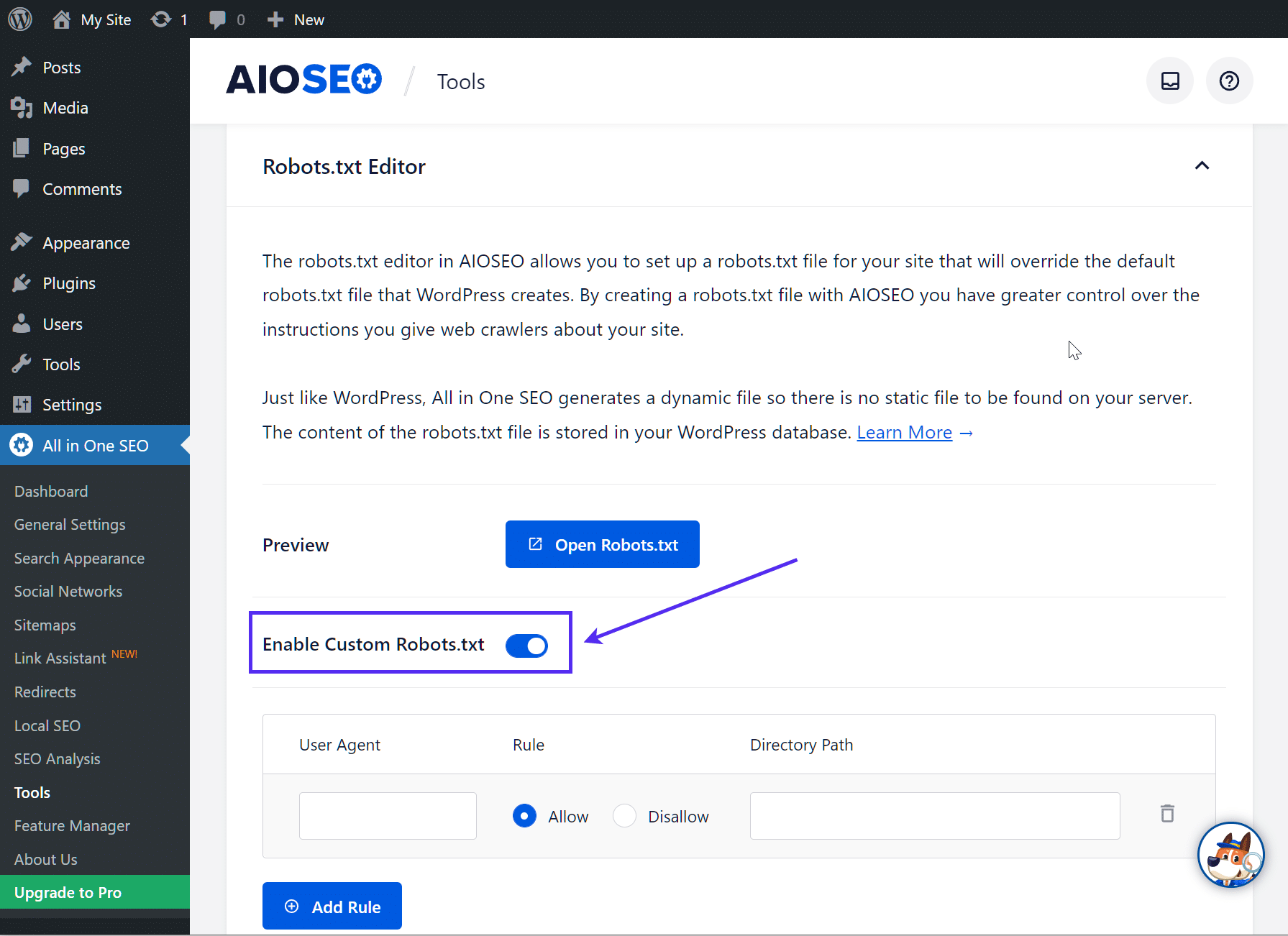Screen dimensions: 1288x936
Task: Expand the Appearance sidebar menu
Action: coord(86,242)
